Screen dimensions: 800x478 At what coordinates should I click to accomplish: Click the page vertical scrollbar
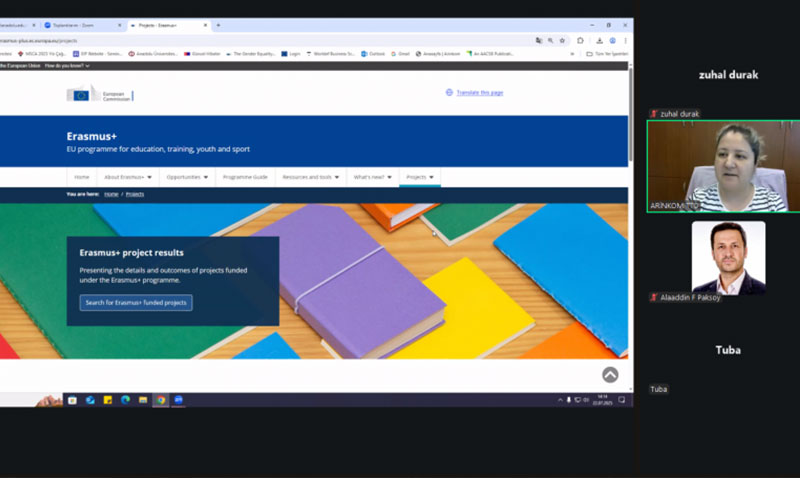[x=631, y=115]
